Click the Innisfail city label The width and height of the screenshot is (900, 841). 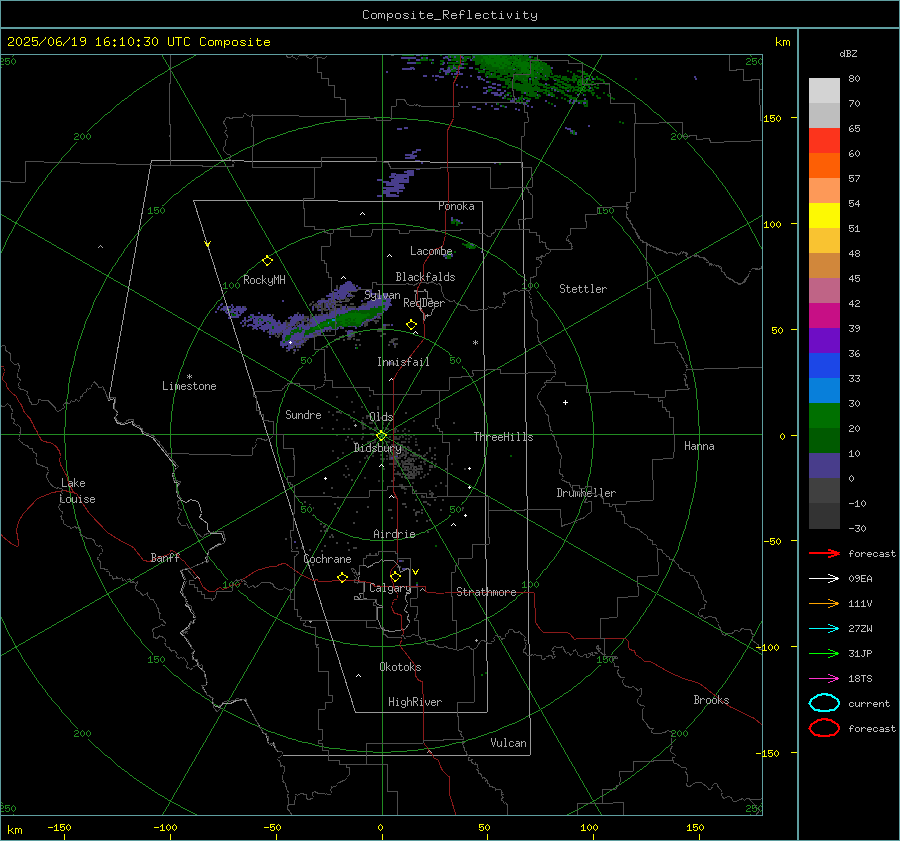[x=403, y=362]
